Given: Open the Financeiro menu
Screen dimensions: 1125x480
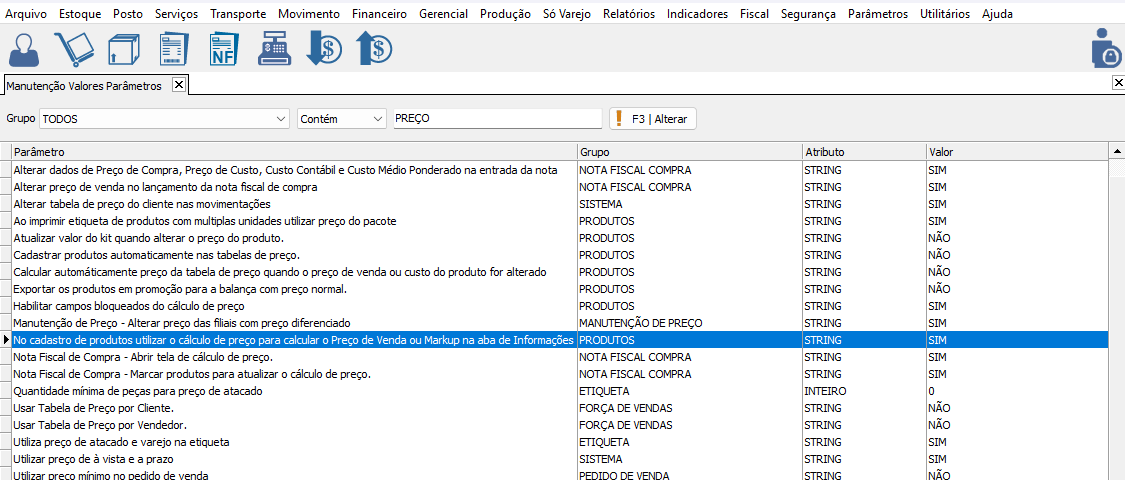Looking at the screenshot, I should (379, 14).
